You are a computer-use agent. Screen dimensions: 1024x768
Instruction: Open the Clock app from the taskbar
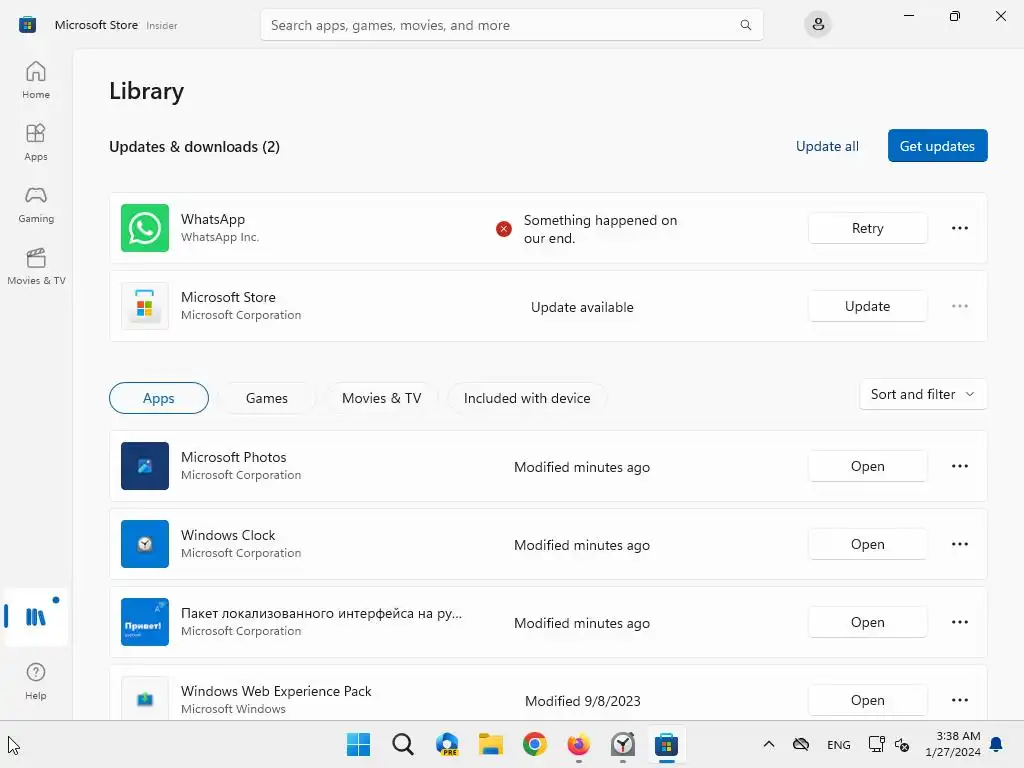(x=623, y=744)
